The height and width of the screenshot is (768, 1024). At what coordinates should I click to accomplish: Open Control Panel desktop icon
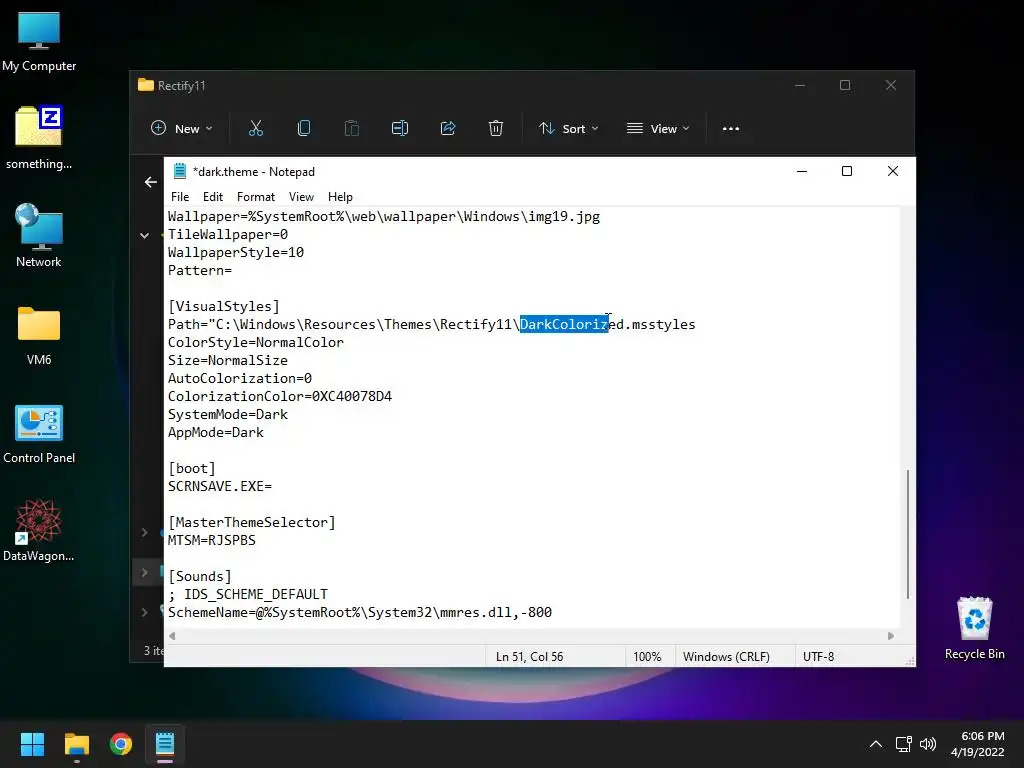click(x=39, y=434)
